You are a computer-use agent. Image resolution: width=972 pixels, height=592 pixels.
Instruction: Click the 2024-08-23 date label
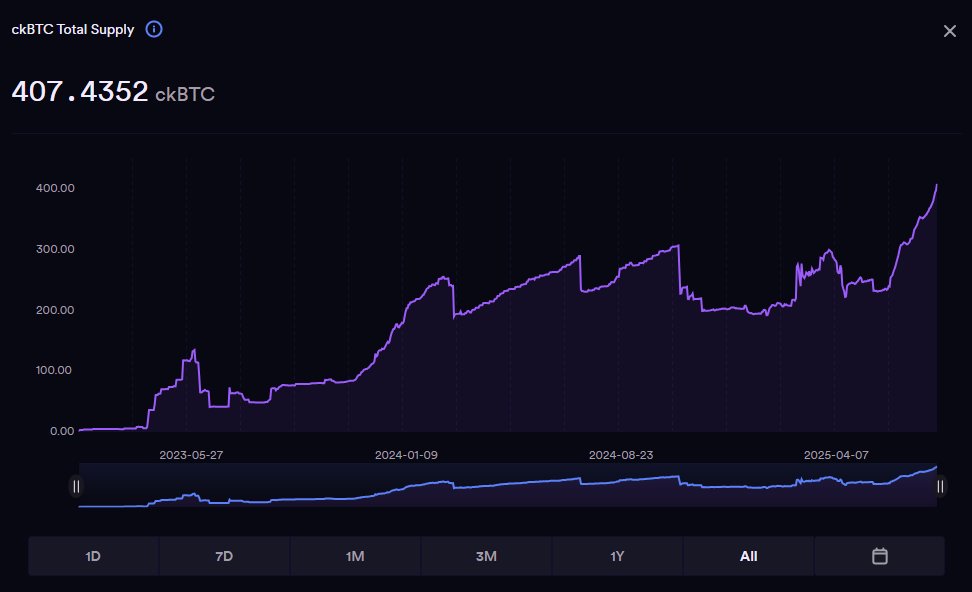(x=621, y=455)
